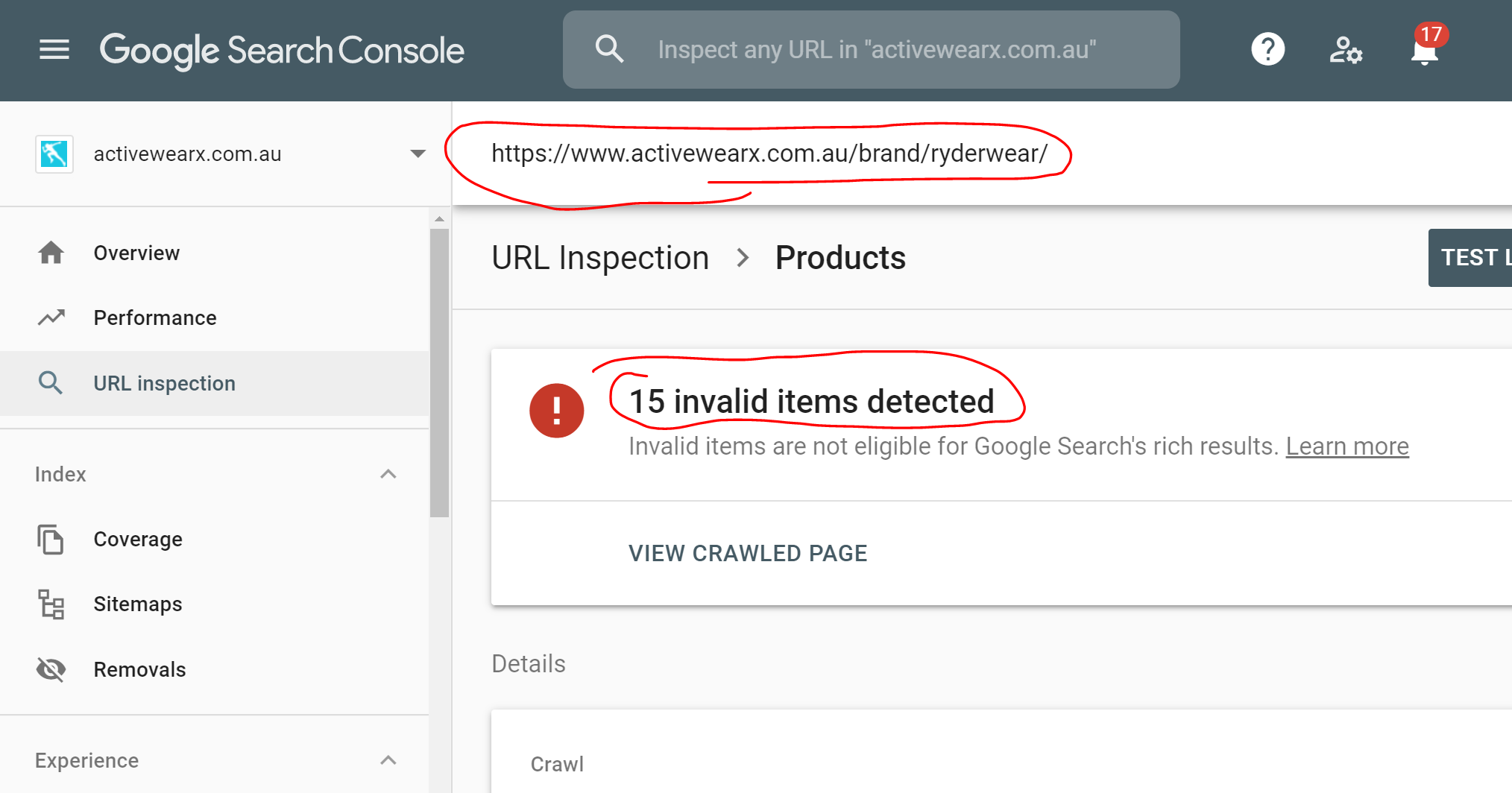
Task: Select URL inspection in sidebar
Action: pyautogui.click(x=164, y=383)
